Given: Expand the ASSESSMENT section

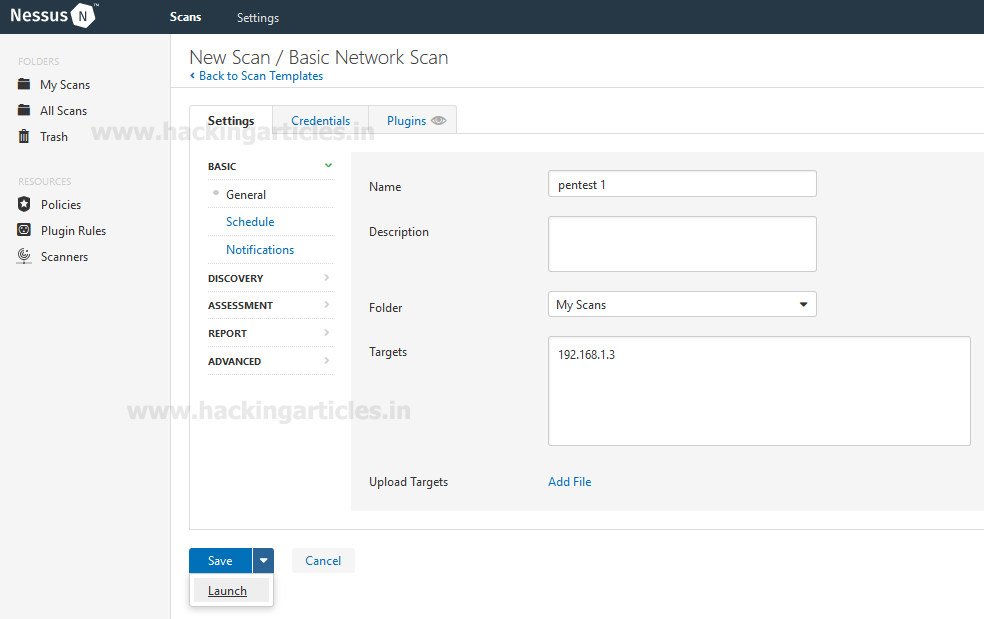Looking at the screenshot, I should [327, 305].
